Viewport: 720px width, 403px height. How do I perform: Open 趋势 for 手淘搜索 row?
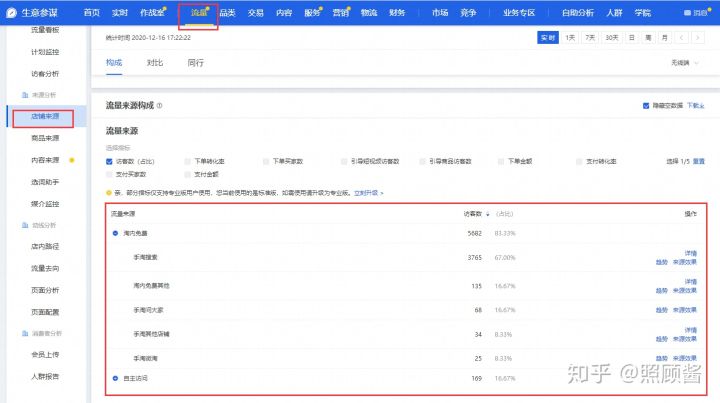[x=662, y=262]
